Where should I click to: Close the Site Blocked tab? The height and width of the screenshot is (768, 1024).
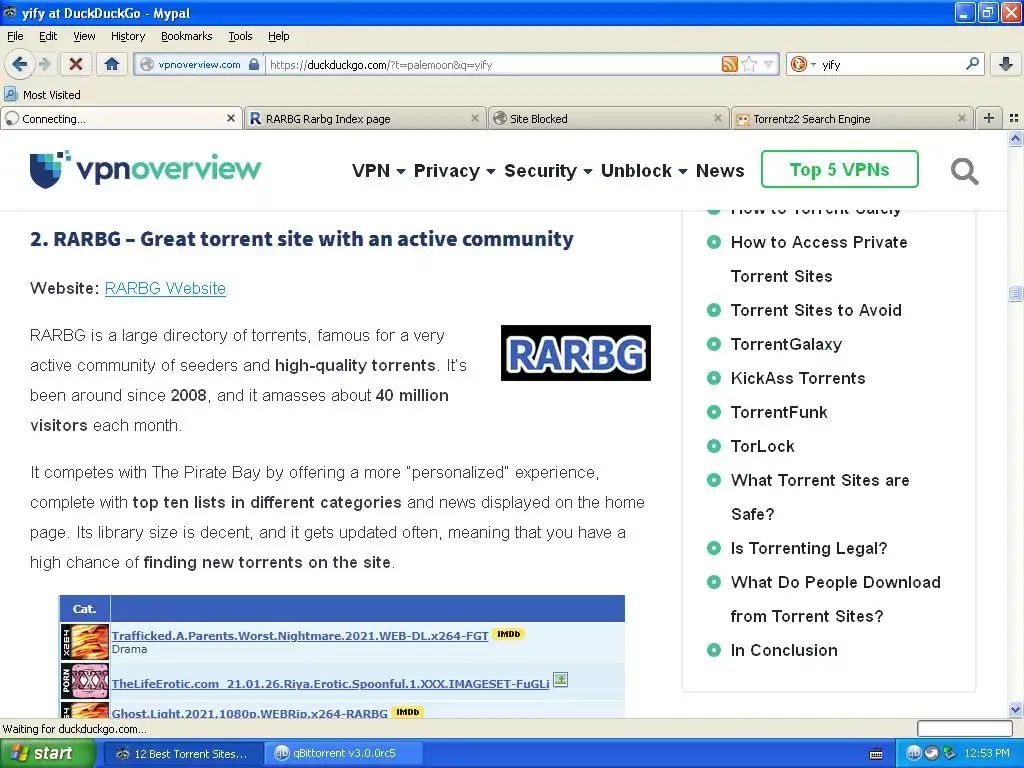(x=718, y=118)
